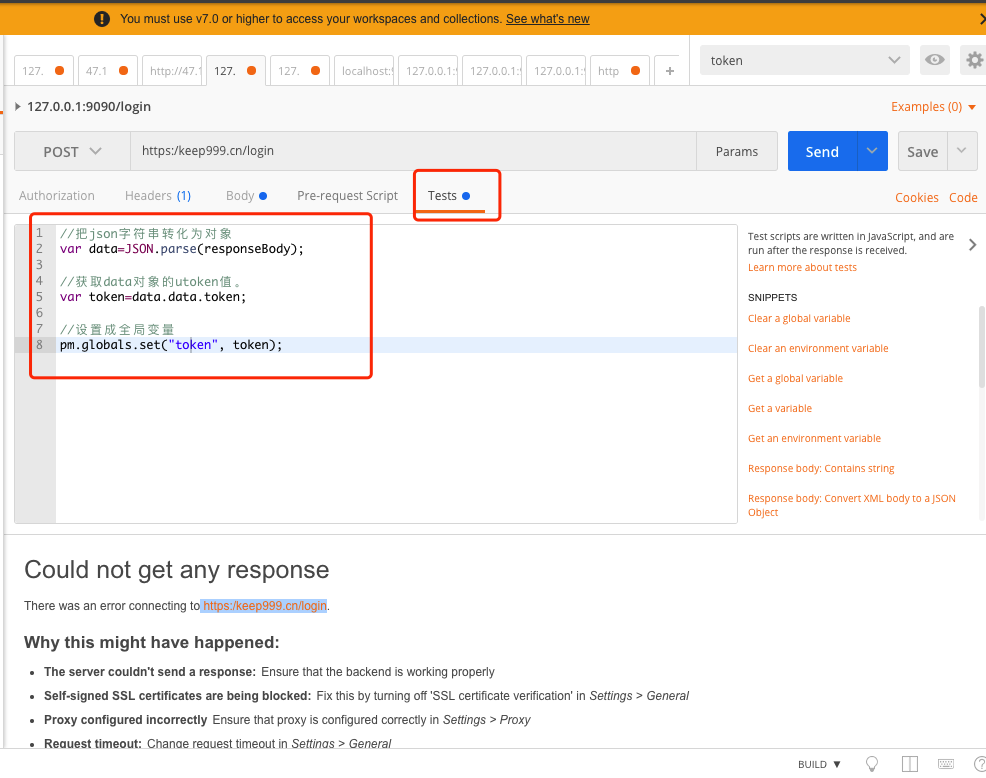The height and width of the screenshot is (778, 986).
Task: Expand the Save button dropdown arrow
Action: point(962,151)
